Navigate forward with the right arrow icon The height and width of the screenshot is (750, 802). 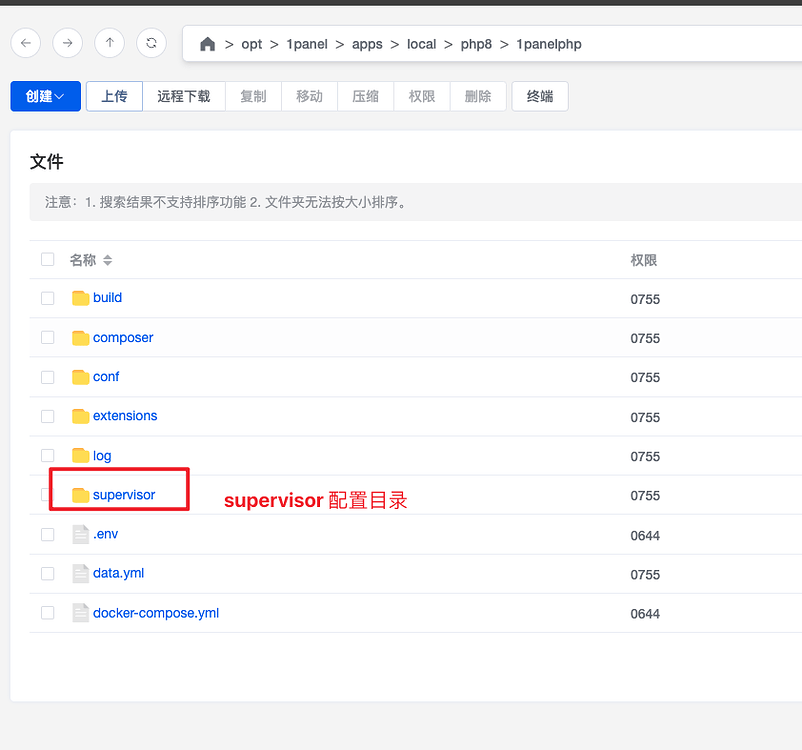pyautogui.click(x=67, y=43)
